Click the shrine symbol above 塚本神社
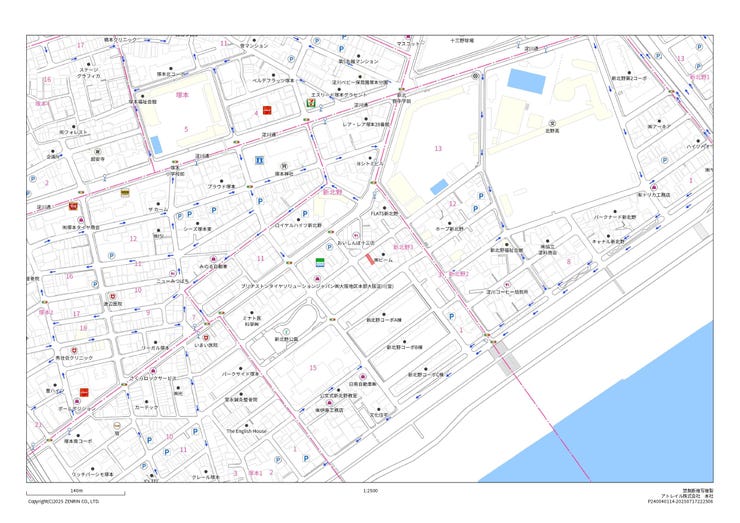 click(284, 166)
